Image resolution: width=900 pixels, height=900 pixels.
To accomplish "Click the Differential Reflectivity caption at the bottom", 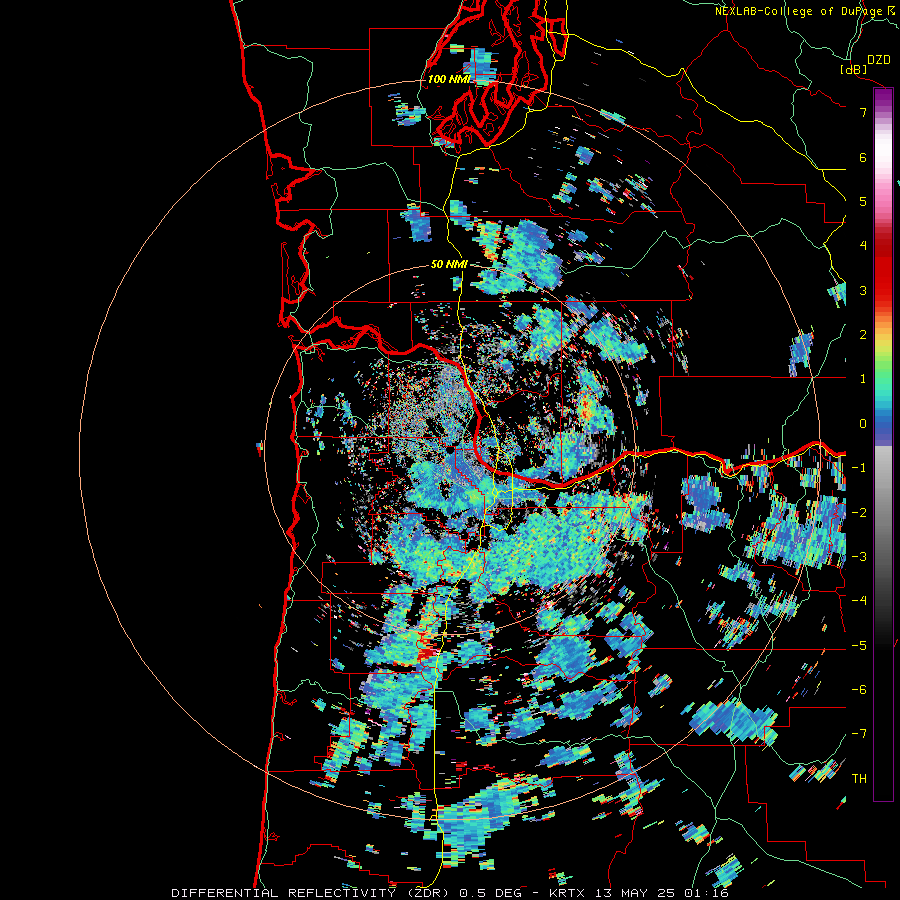I will [x=450, y=893].
